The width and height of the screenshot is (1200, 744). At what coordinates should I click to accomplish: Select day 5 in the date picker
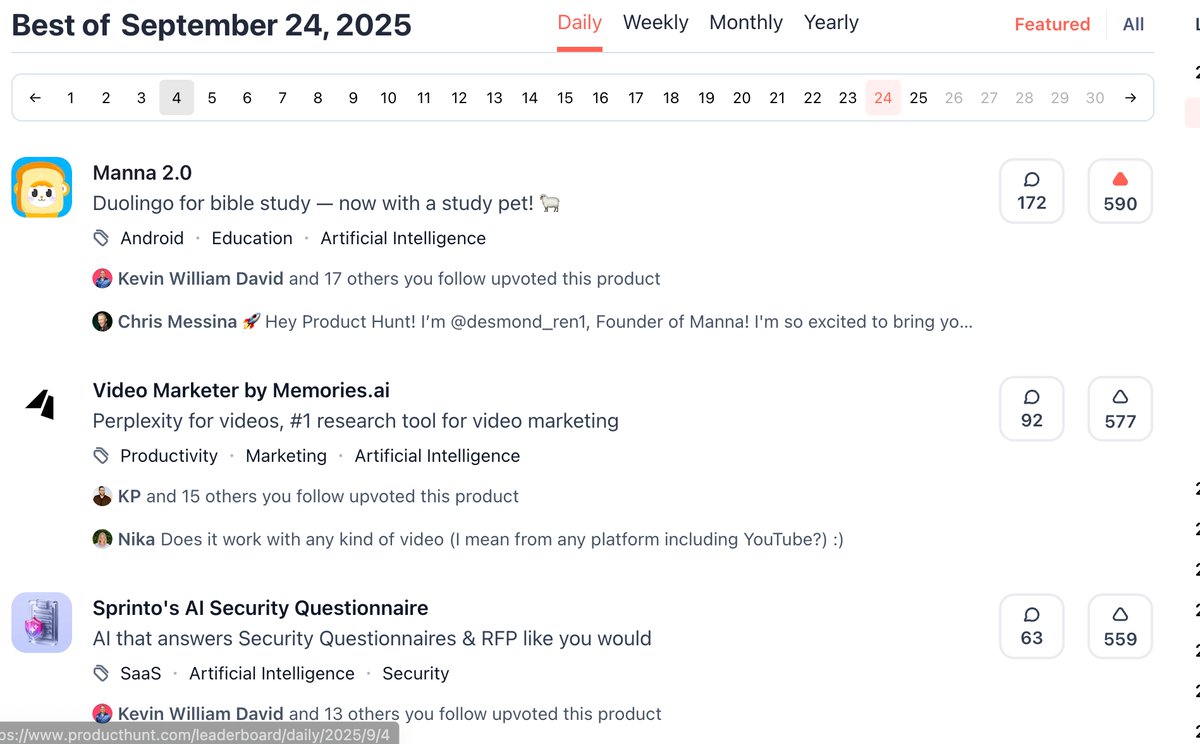[x=212, y=97]
